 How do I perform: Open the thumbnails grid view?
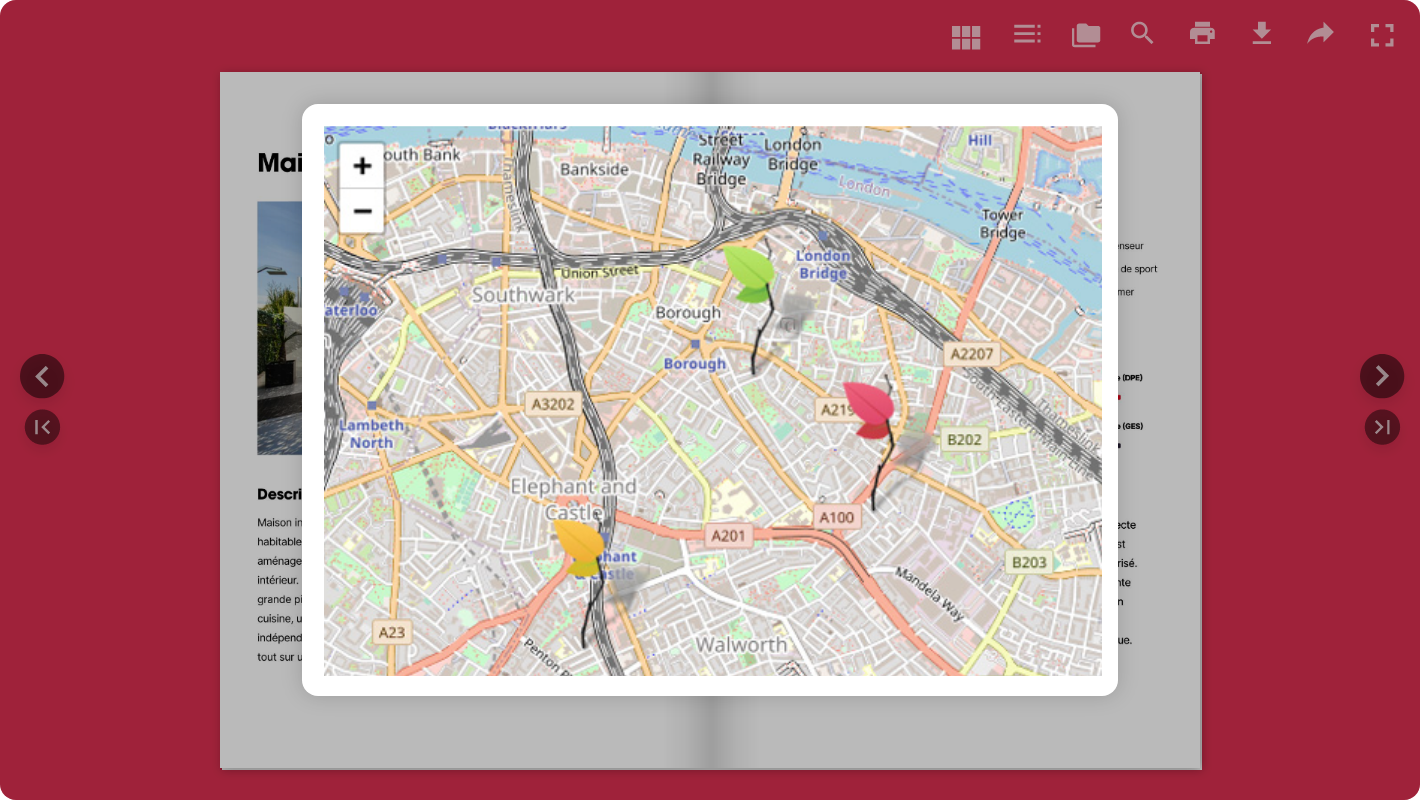966,37
